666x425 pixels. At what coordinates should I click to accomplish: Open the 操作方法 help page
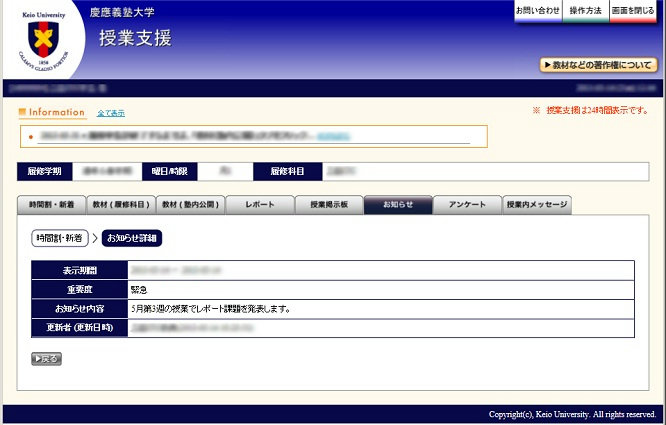coord(585,11)
